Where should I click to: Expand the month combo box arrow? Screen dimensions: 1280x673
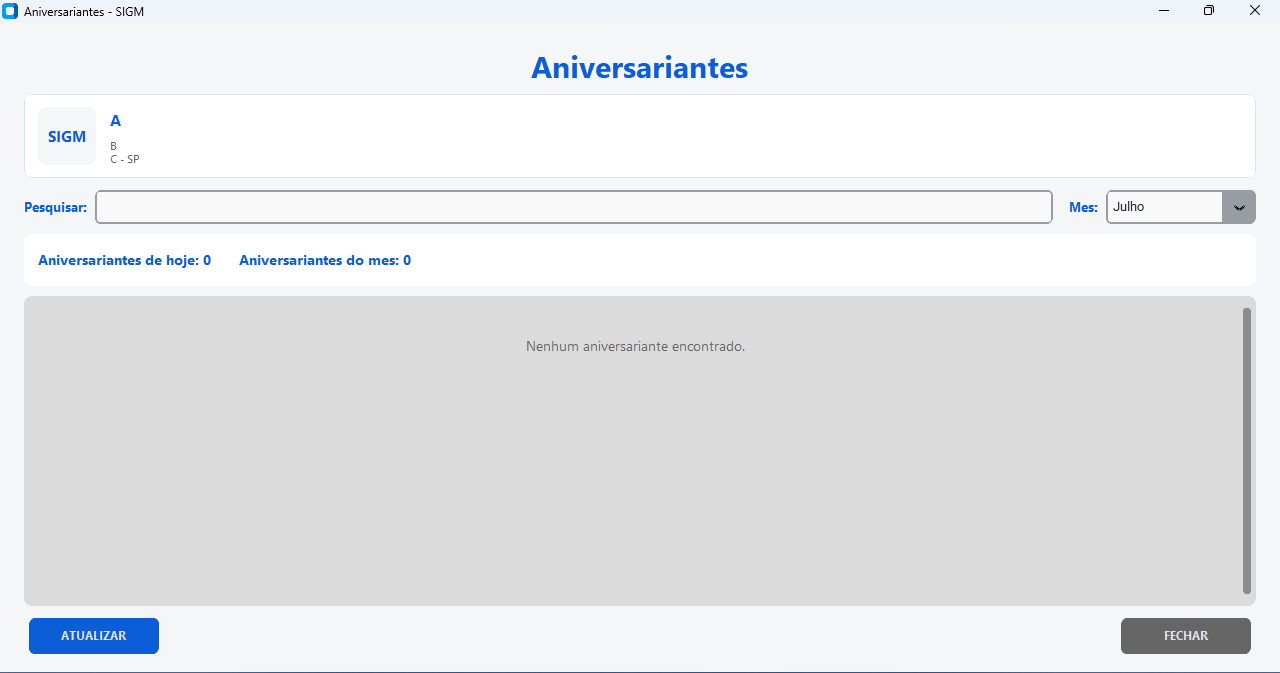tap(1239, 207)
